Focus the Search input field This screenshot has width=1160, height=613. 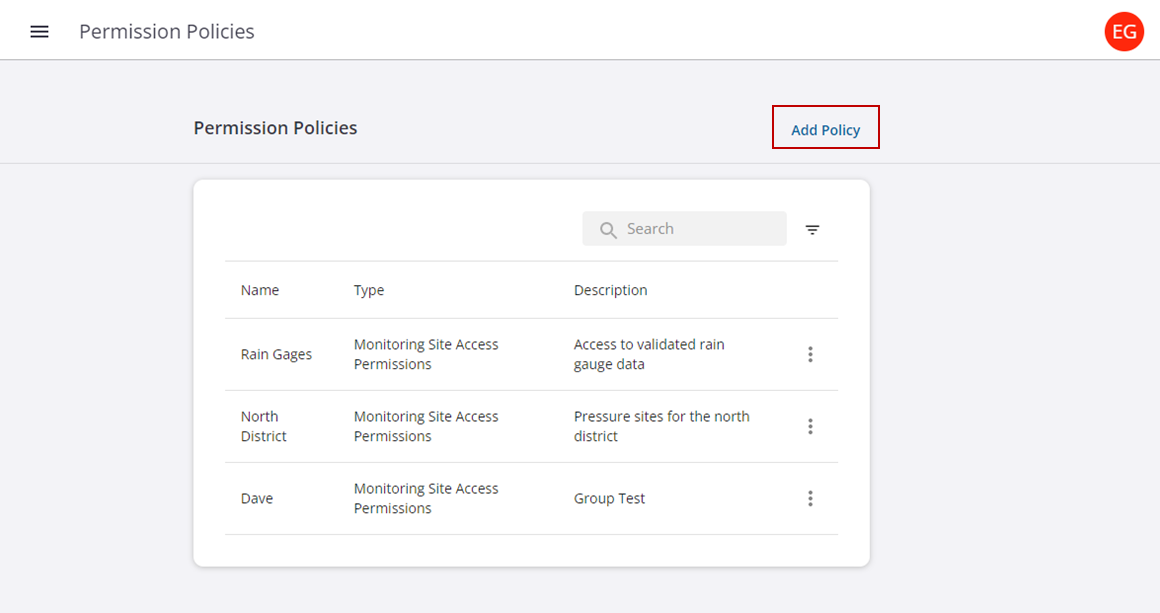[x=700, y=229]
